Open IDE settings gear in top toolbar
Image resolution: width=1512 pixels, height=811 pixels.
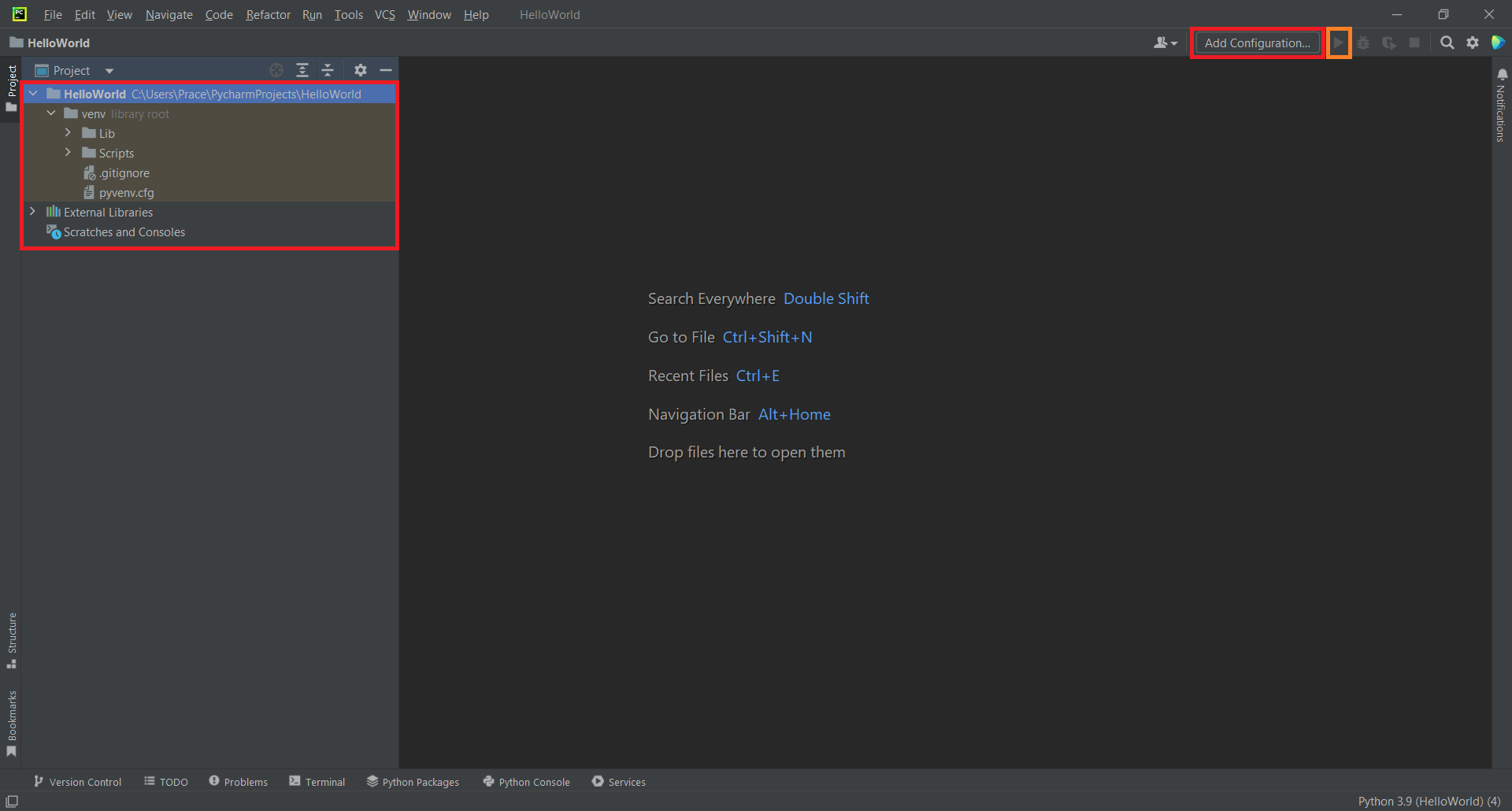tap(1473, 43)
